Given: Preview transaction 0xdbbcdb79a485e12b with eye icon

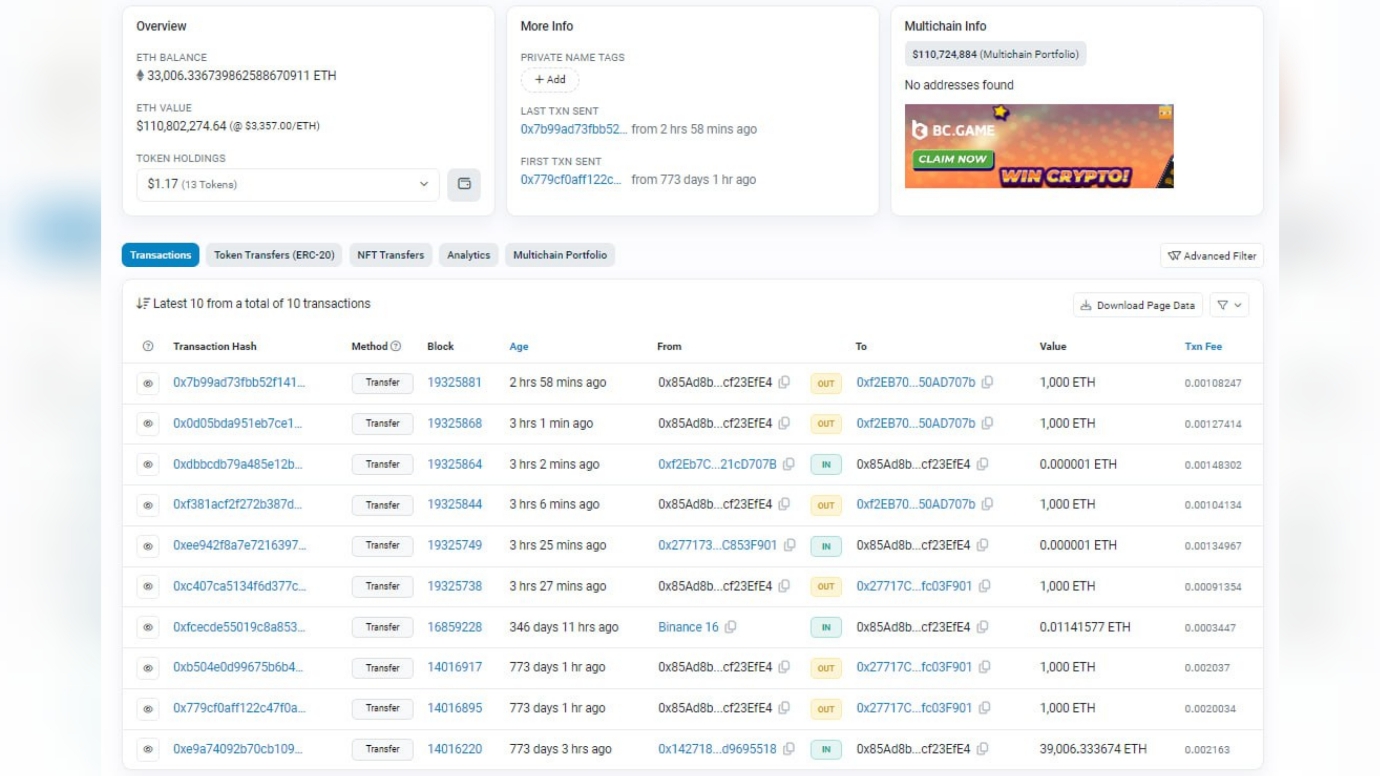Looking at the screenshot, I should (x=148, y=465).
